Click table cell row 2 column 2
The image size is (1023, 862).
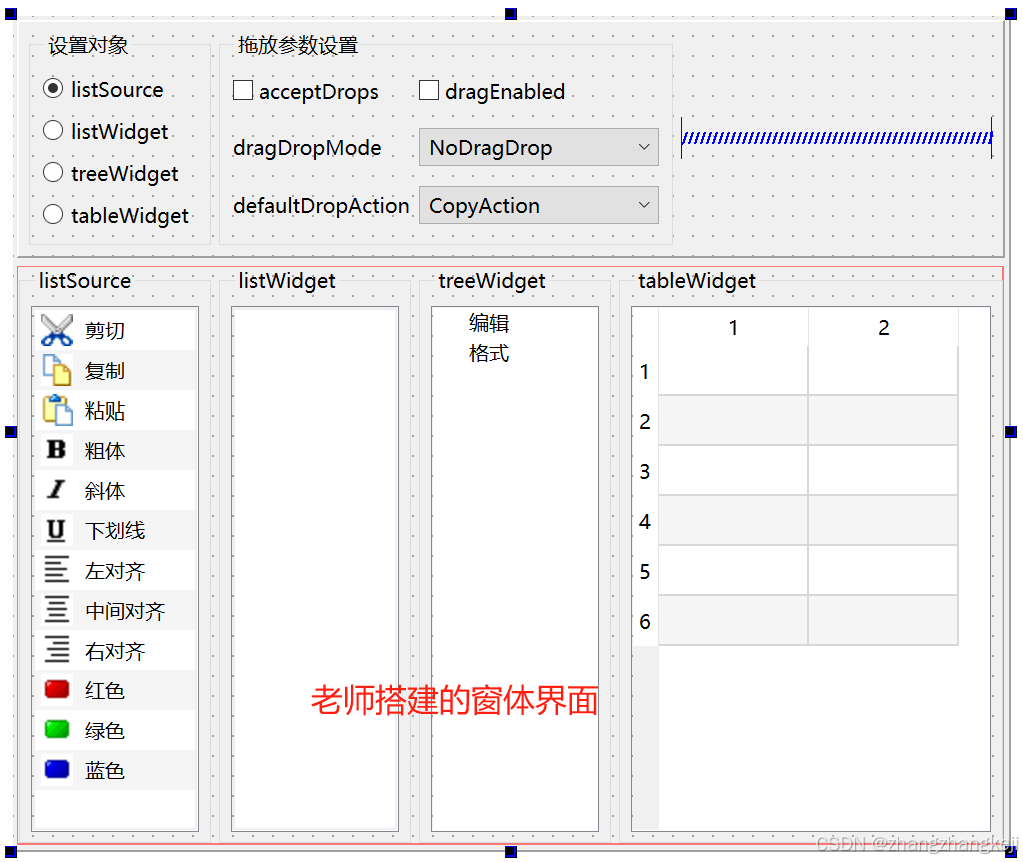point(883,421)
